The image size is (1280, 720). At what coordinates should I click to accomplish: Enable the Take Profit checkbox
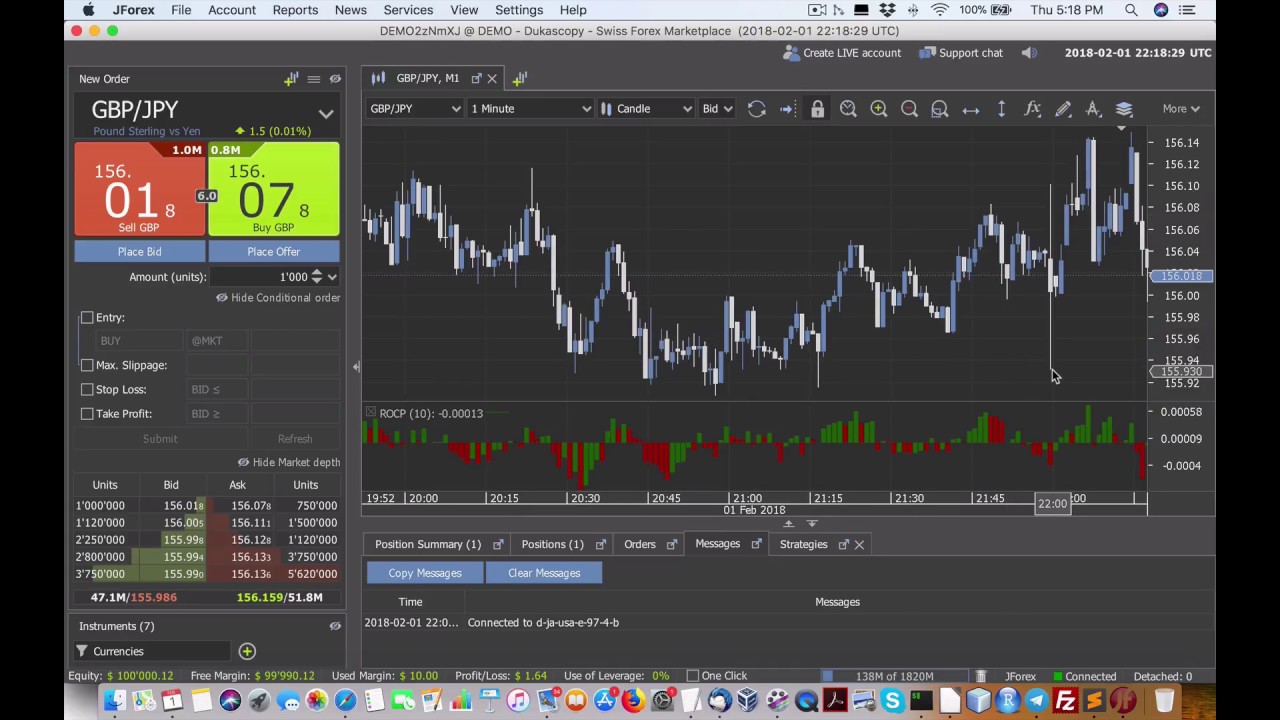[87, 413]
